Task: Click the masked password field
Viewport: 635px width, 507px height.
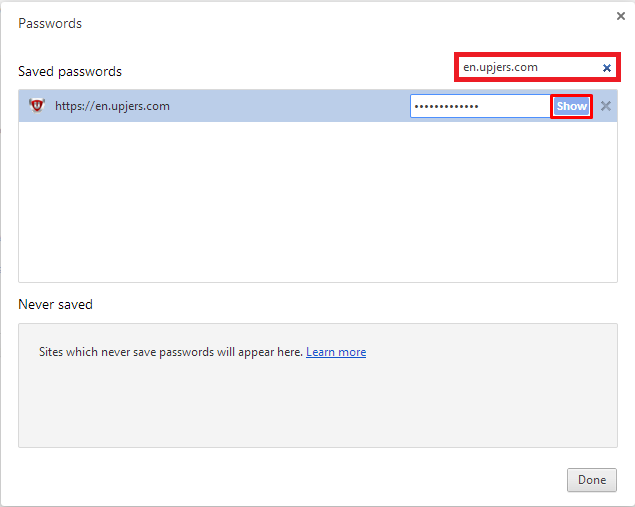Action: coord(480,106)
